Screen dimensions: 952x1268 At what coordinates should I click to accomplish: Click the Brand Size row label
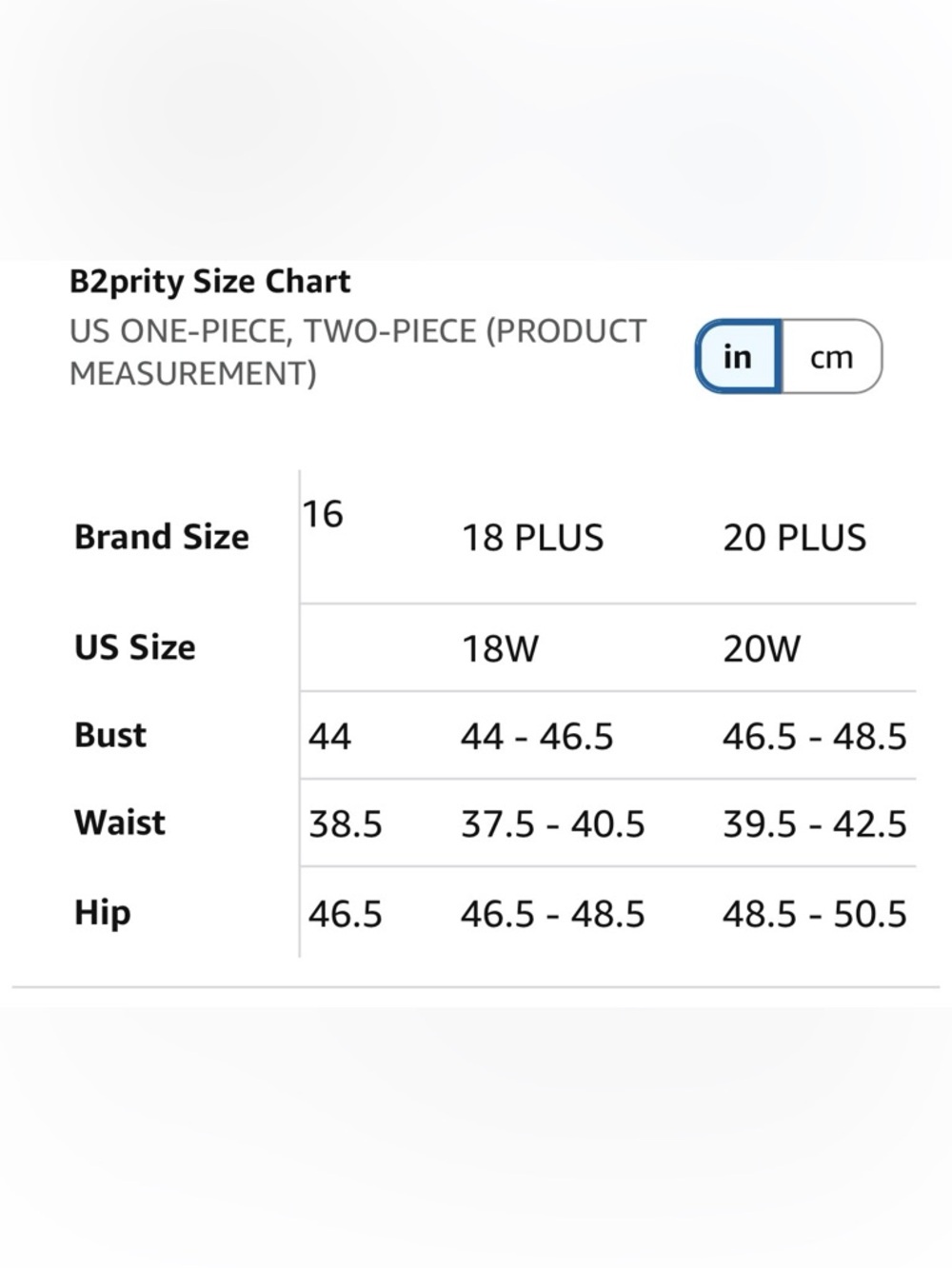tap(162, 537)
